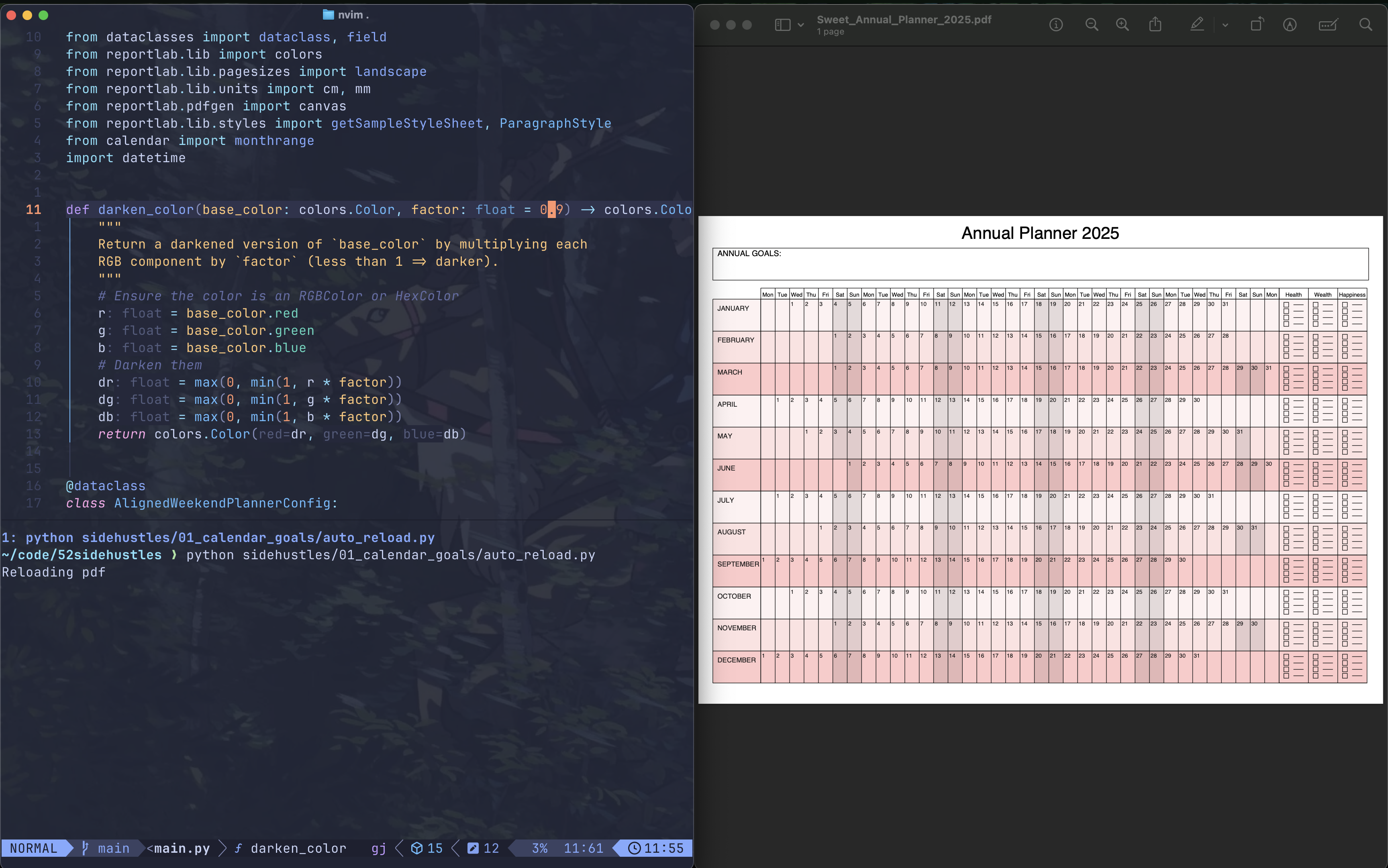Viewport: 1388px width, 868px height.
Task: Click the terminal tab title line with auto_reload.py
Action: click(218, 537)
